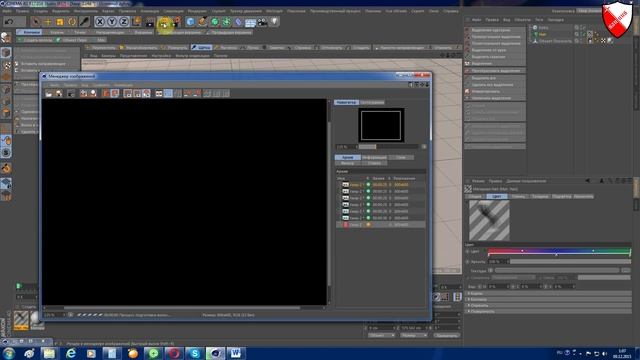Select the Live Selection arrow tool
This screenshot has height=360, width=640.
tap(36, 21)
